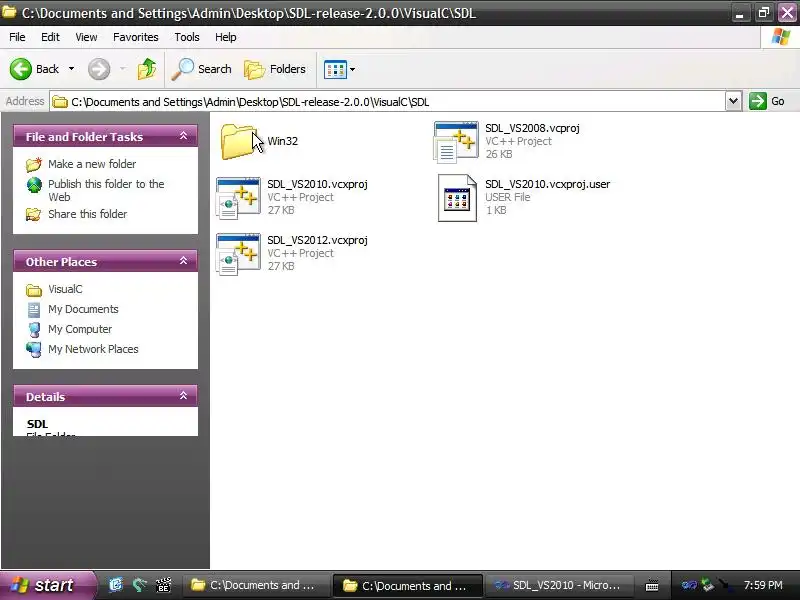Go up one folder level icon
The width and height of the screenshot is (800, 600).
[x=147, y=69]
